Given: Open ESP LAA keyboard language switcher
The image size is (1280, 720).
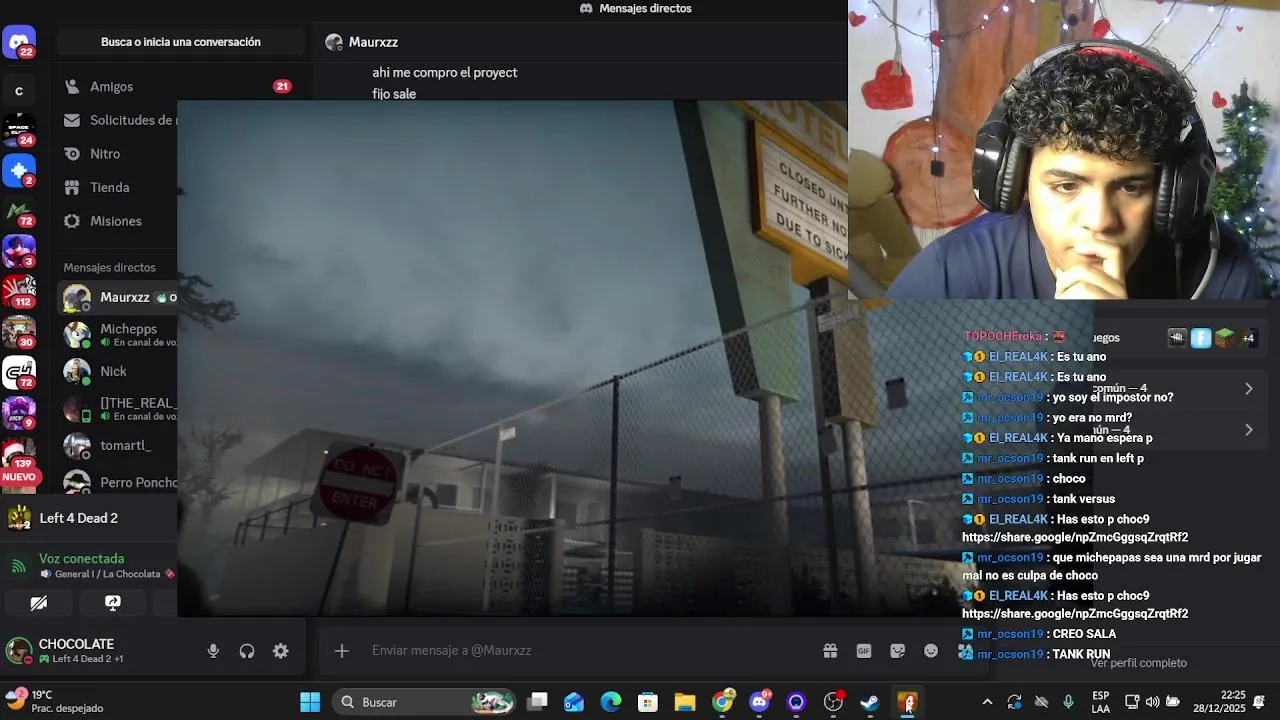Looking at the screenshot, I should 1100,702.
